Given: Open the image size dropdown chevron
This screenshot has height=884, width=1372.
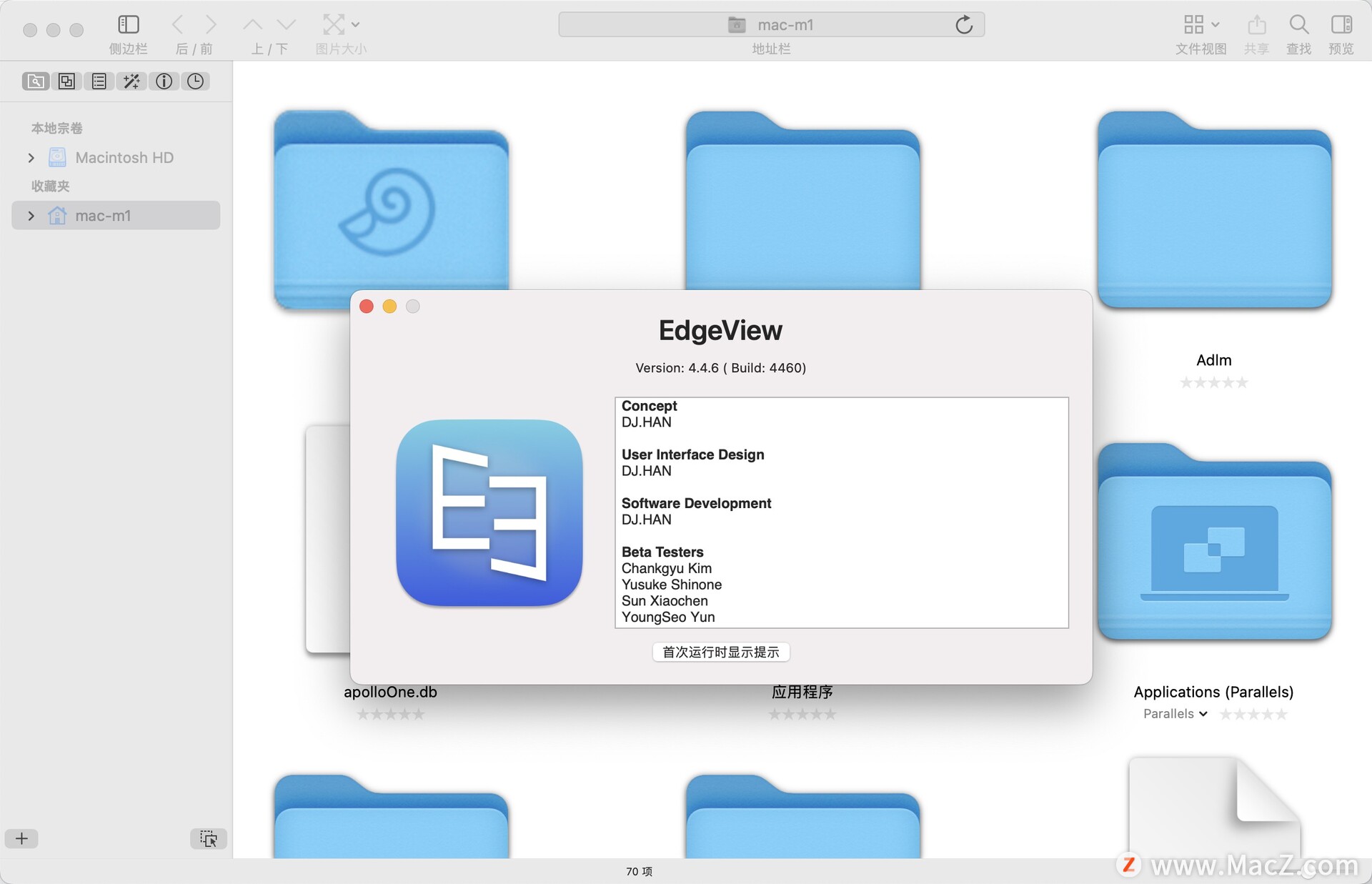Looking at the screenshot, I should pos(355,24).
